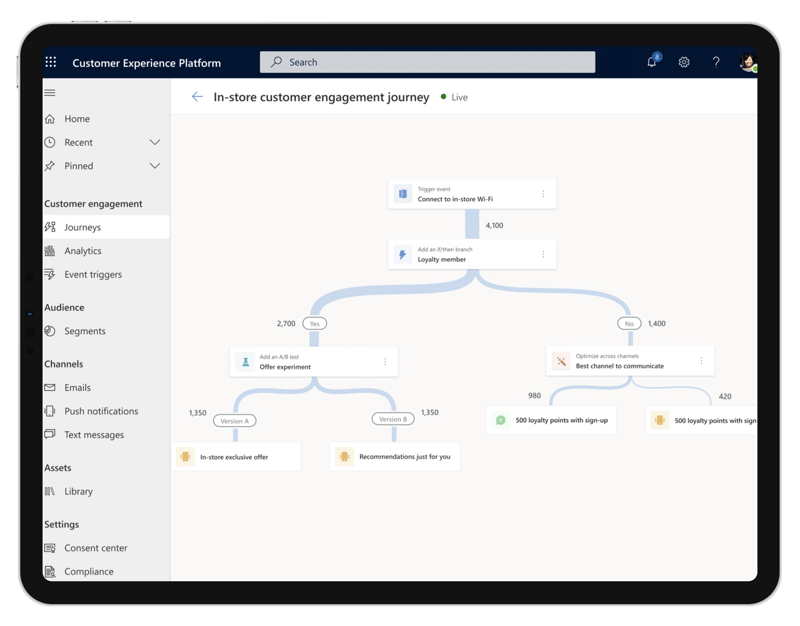Click the 1,400 count label

tap(657, 323)
